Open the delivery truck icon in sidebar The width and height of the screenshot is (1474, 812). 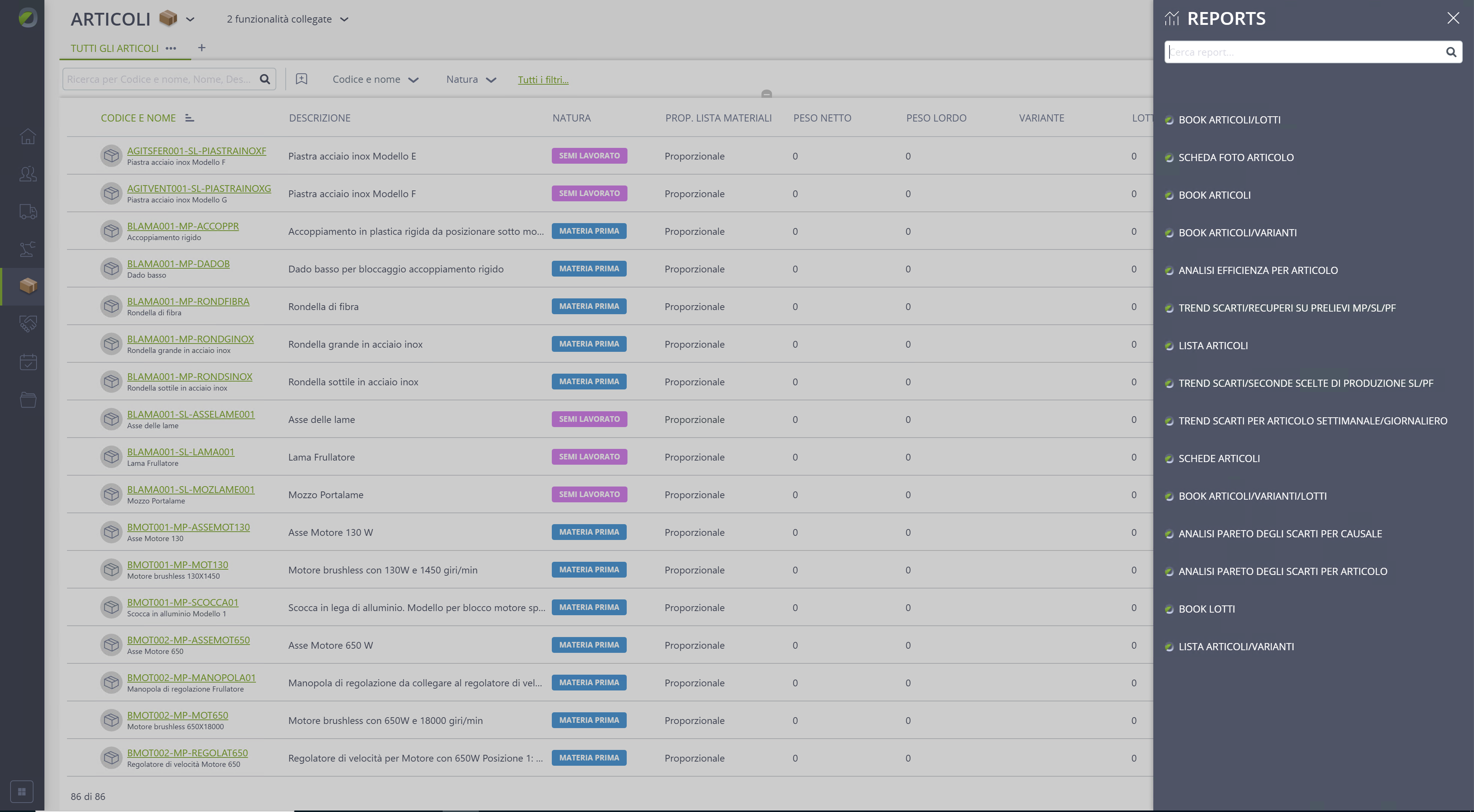pyautogui.click(x=27, y=211)
